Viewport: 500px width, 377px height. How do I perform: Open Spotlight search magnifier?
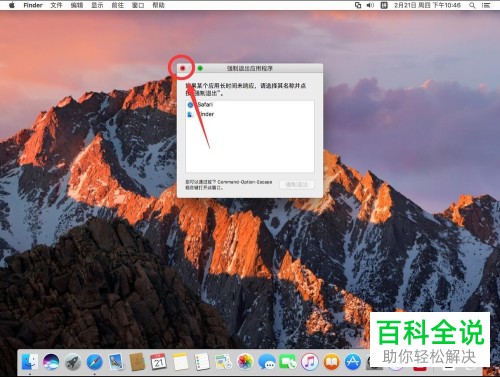(x=472, y=5)
